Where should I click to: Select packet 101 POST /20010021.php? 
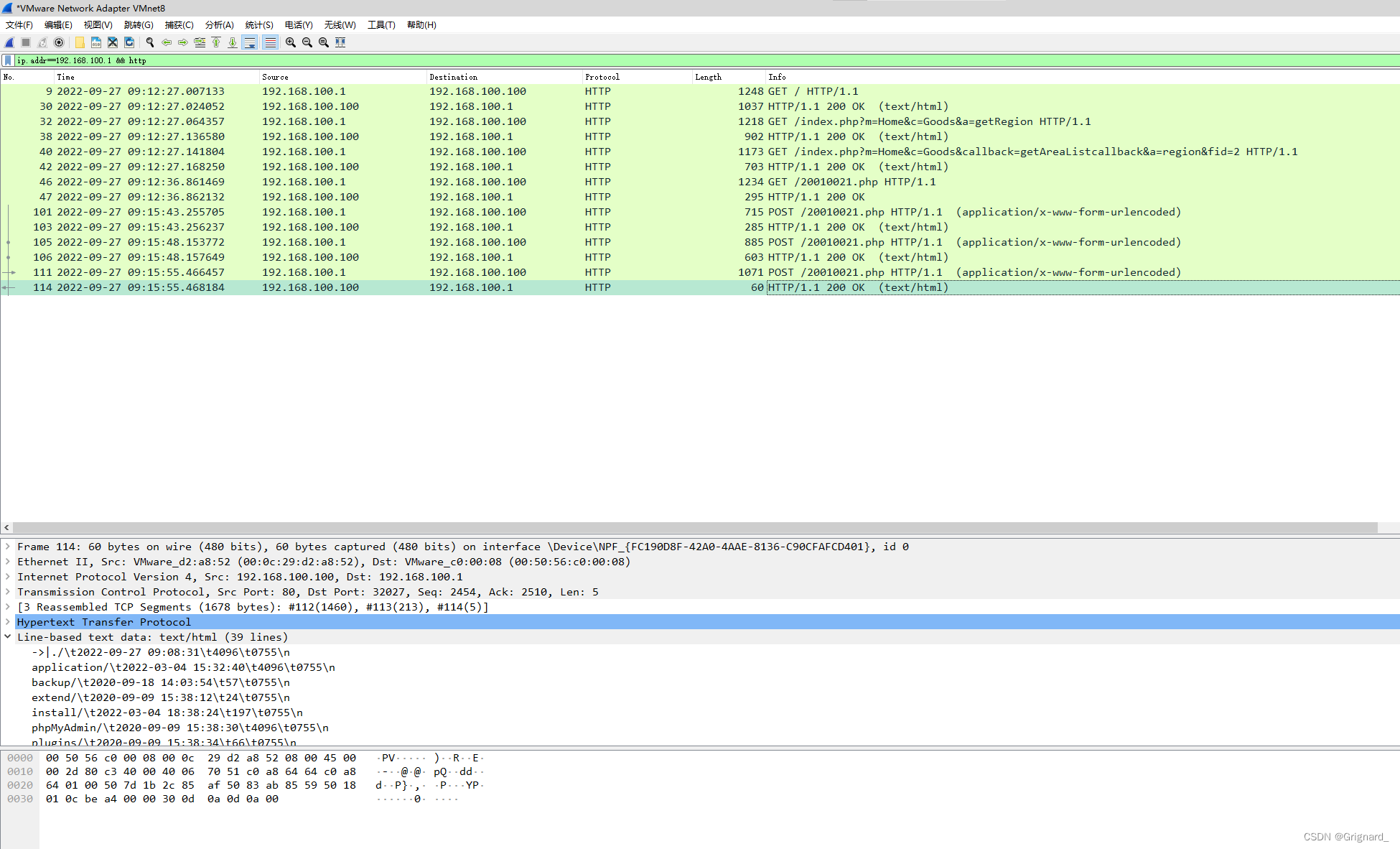[x=700, y=212]
